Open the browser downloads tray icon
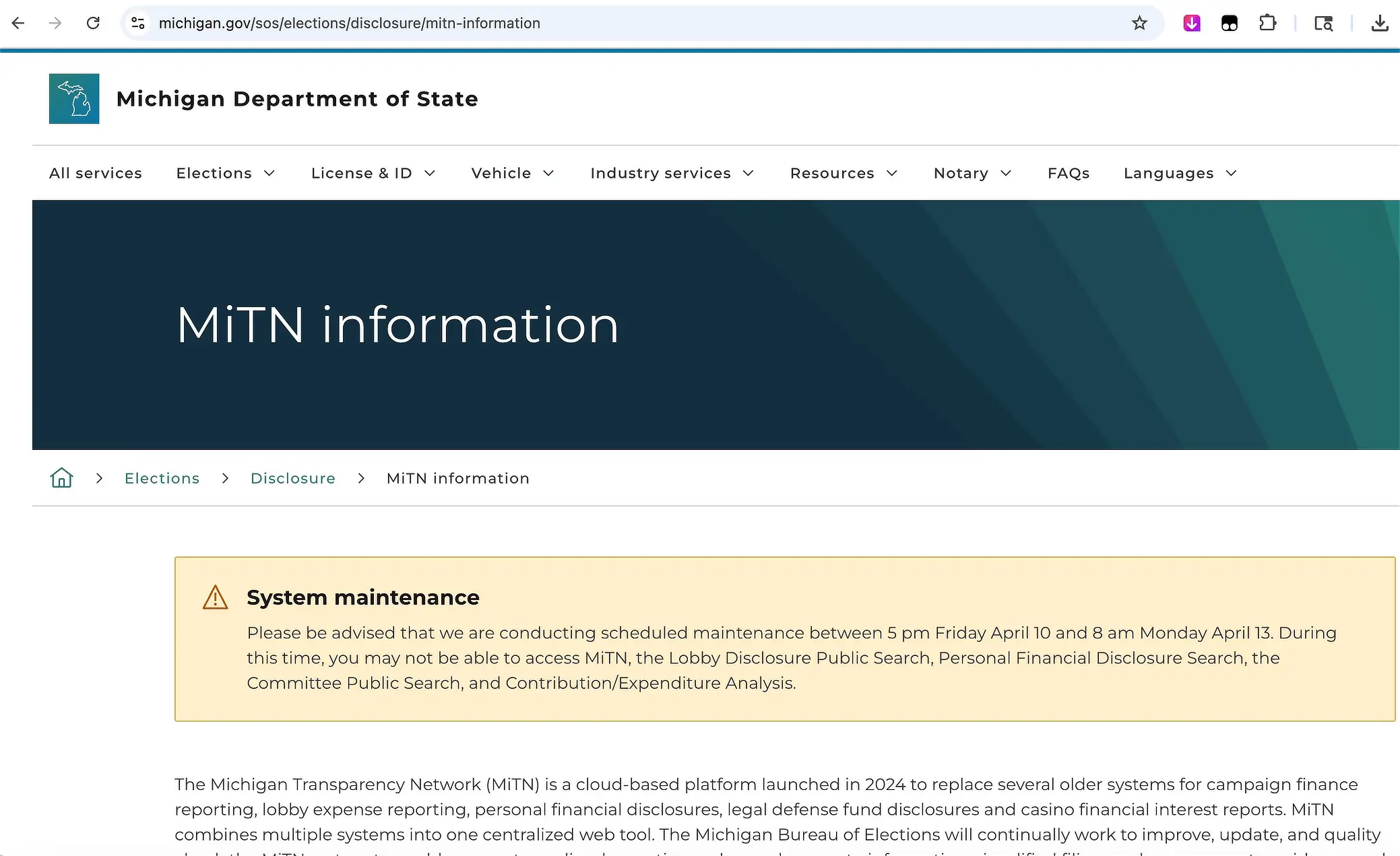This screenshot has width=1400, height=856. pyautogui.click(x=1380, y=23)
